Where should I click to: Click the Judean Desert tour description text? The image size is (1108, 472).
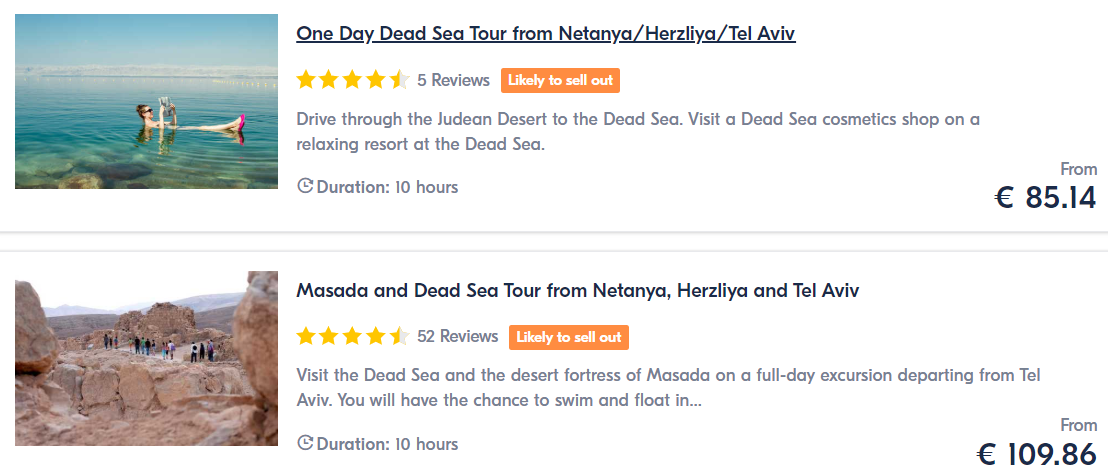click(x=638, y=132)
